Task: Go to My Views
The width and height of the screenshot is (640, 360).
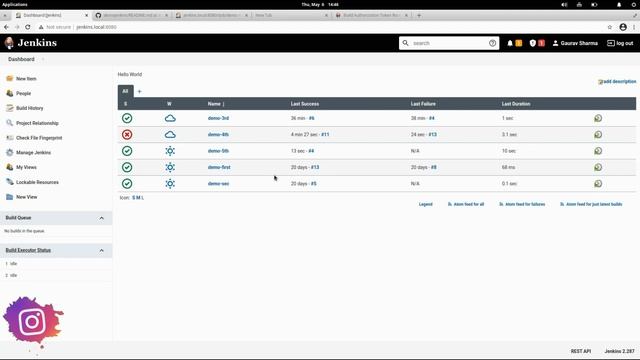Action: tap(26, 167)
